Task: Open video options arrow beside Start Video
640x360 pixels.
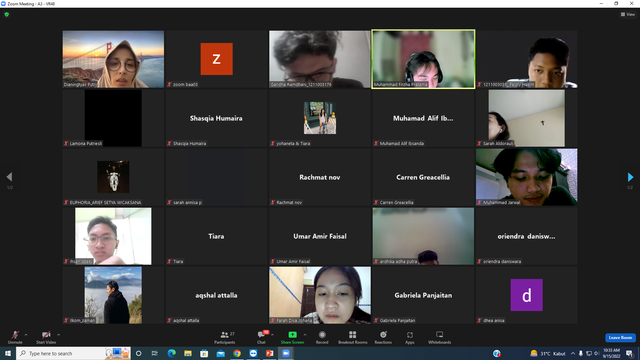Action: pyautogui.click(x=58, y=335)
